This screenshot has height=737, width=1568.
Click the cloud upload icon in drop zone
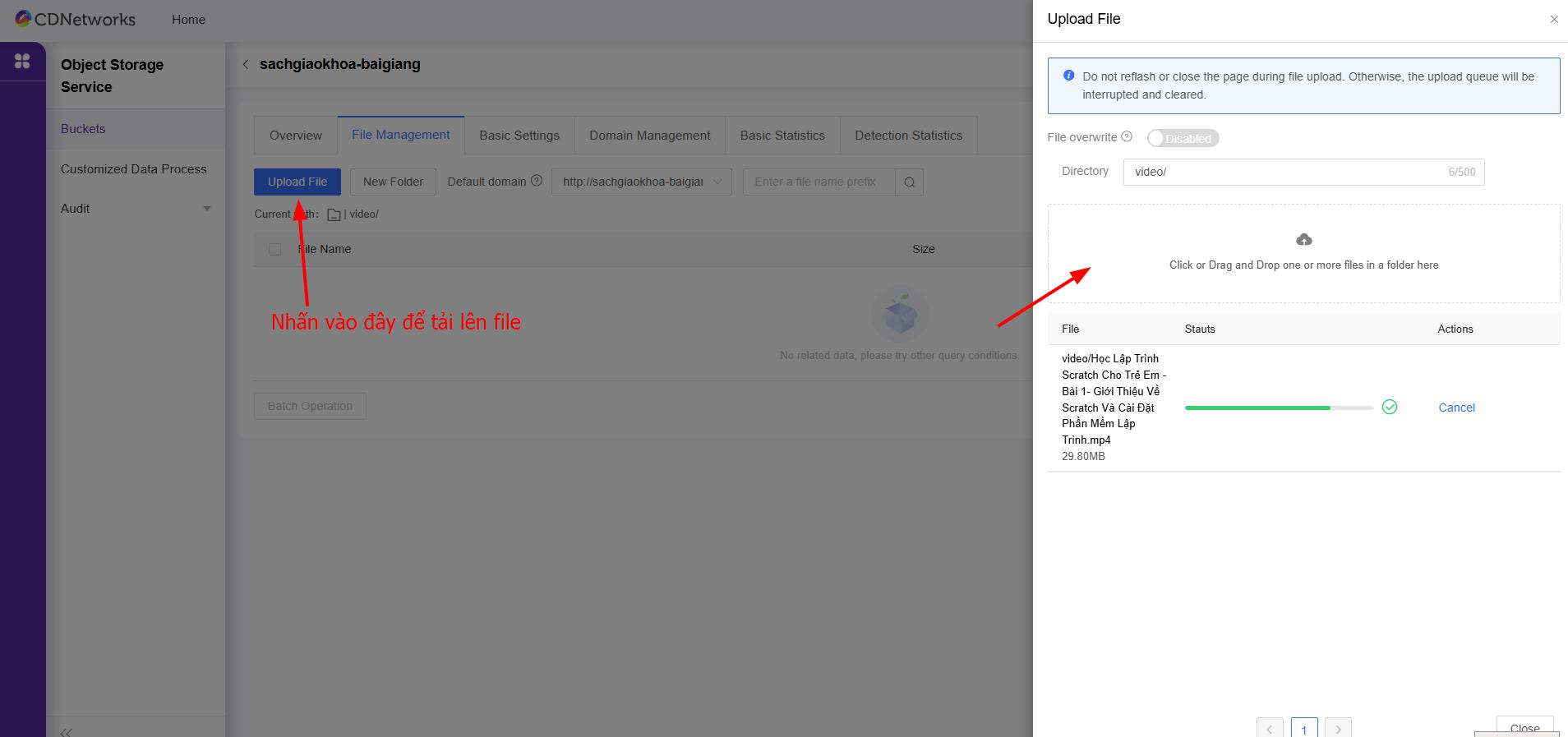coord(1303,240)
